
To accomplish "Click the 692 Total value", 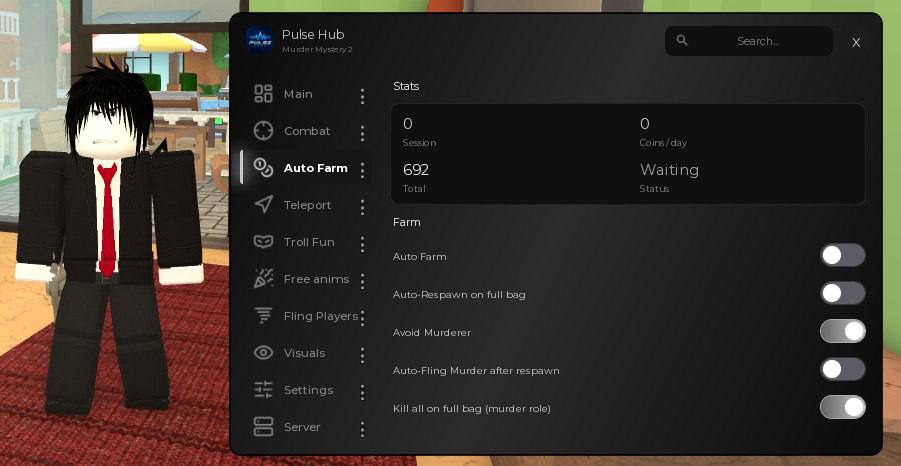I will 416,170.
